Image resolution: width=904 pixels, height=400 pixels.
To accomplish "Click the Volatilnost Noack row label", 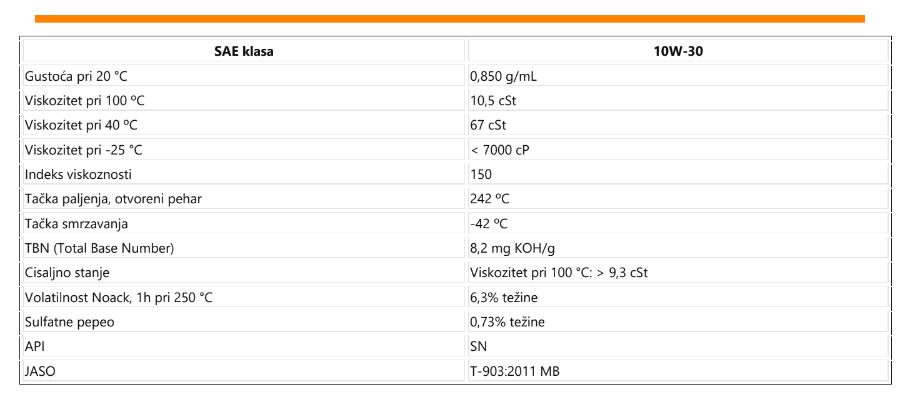I will (117, 297).
